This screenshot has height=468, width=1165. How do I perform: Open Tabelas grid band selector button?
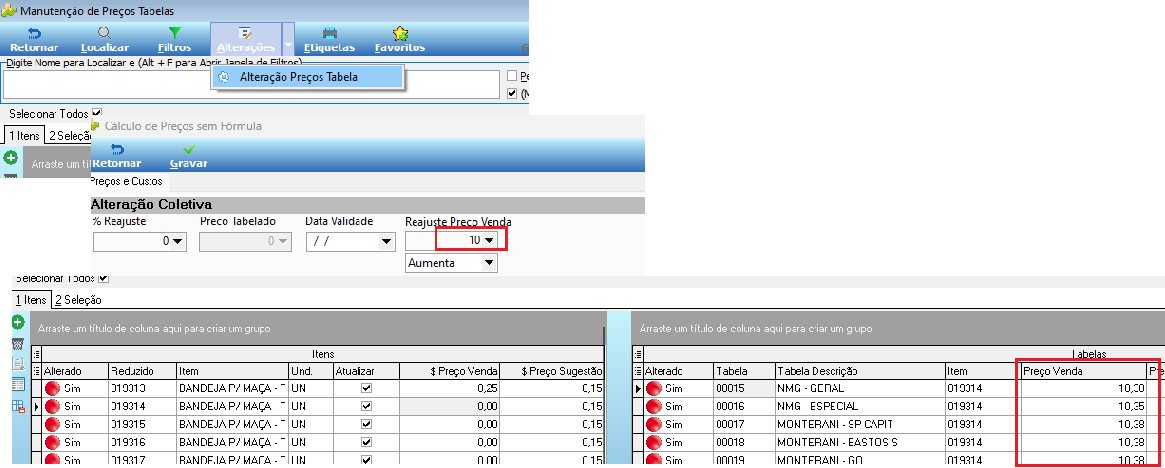(x=637, y=354)
